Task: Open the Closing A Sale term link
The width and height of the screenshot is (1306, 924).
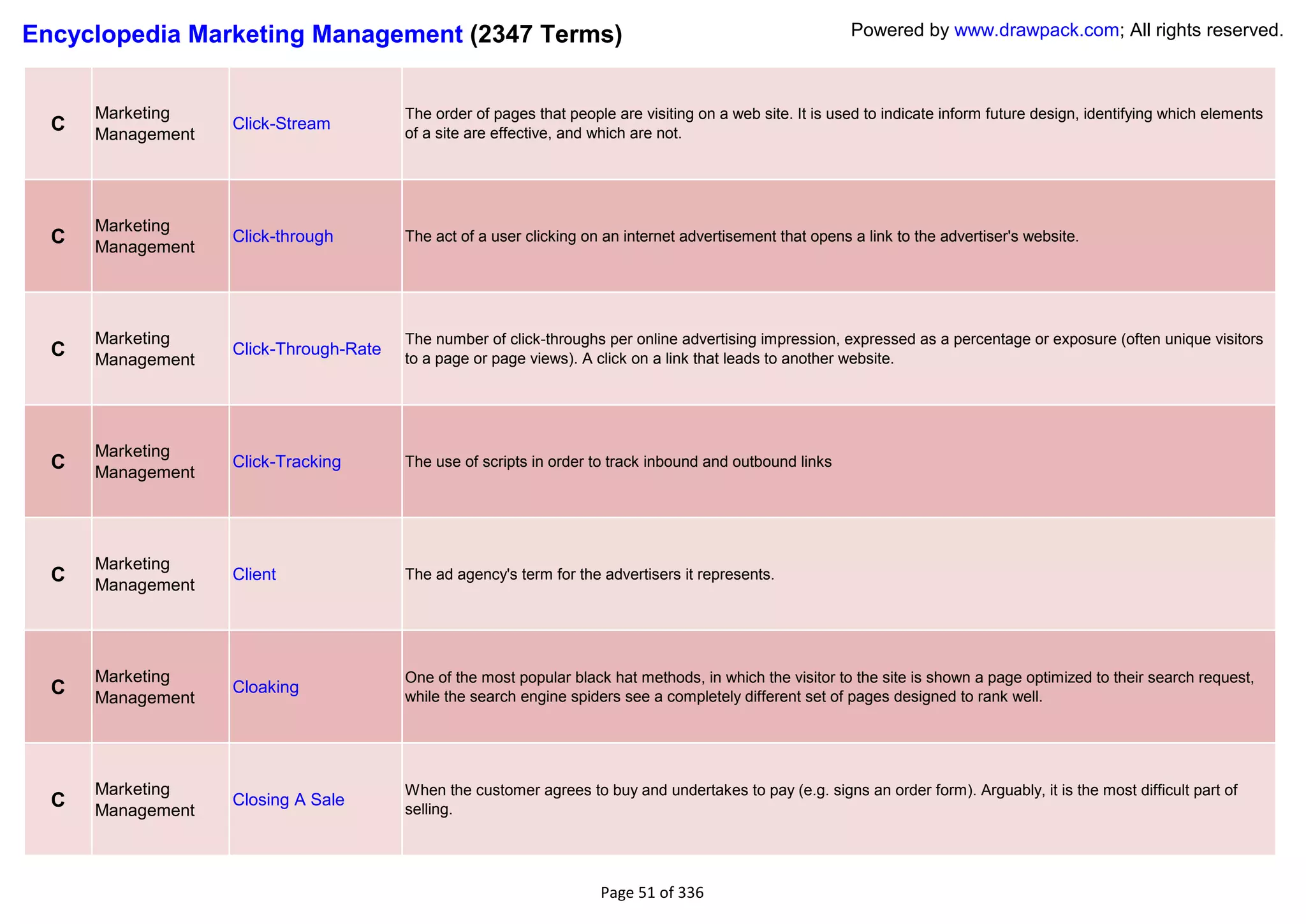Action: pos(288,800)
